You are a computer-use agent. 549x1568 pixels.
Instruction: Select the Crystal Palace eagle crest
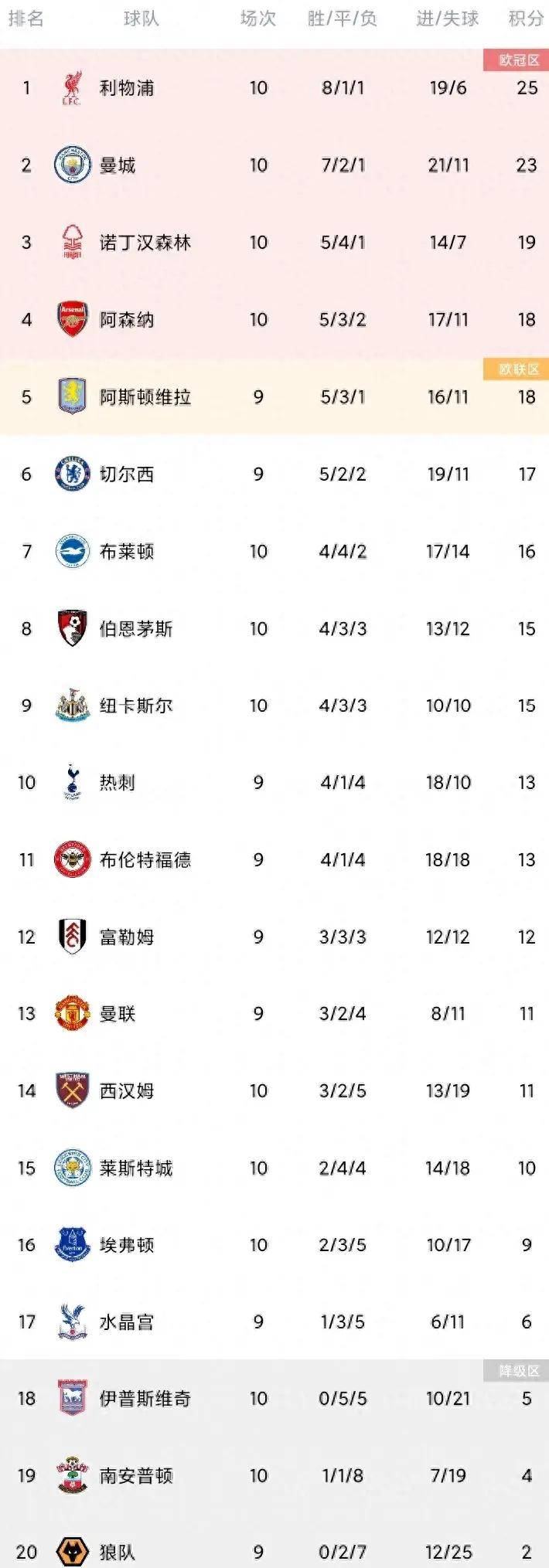tap(73, 1321)
